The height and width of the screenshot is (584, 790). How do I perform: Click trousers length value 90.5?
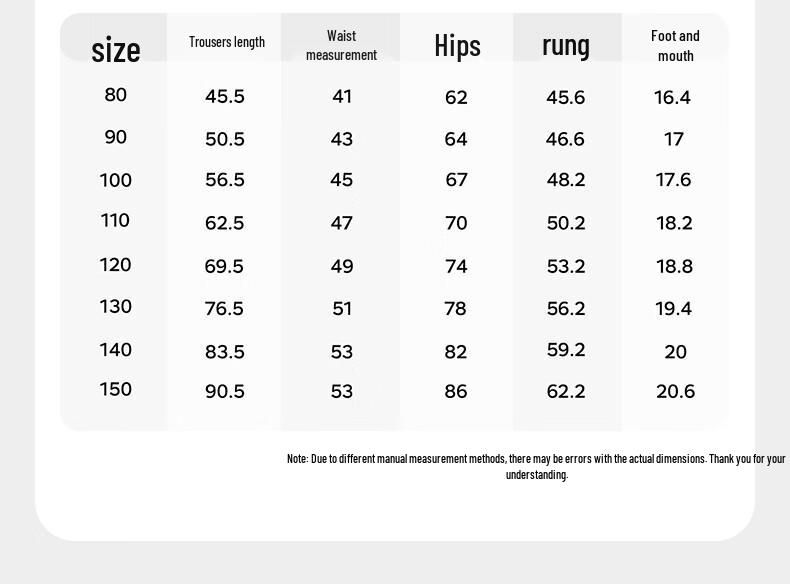coord(225,392)
